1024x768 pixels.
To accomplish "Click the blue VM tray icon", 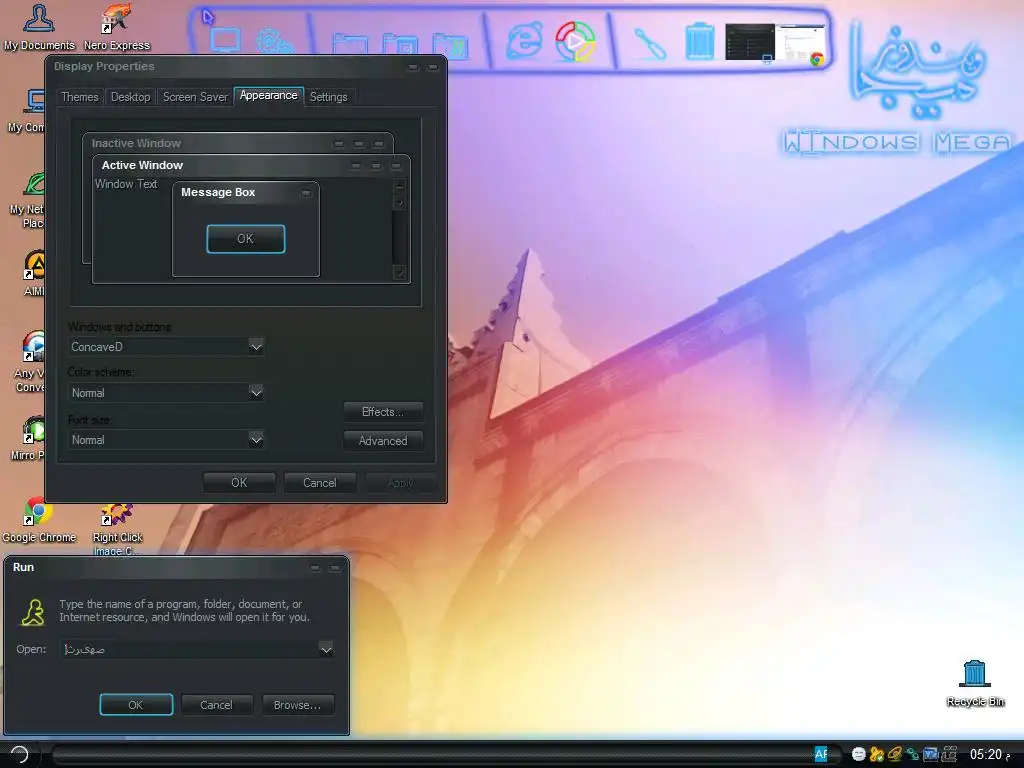I will click(x=931, y=754).
